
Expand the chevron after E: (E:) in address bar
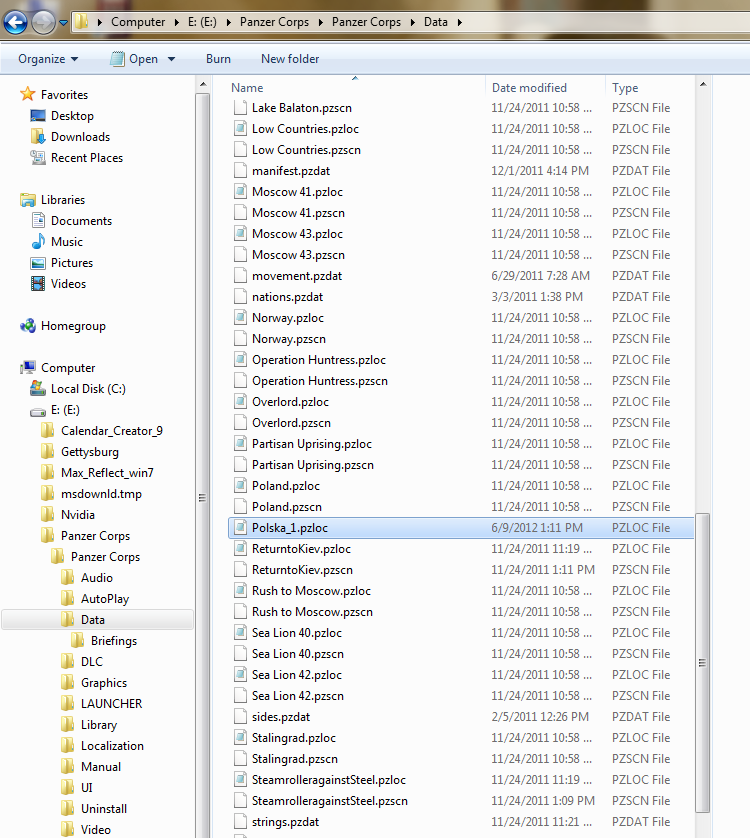click(229, 22)
